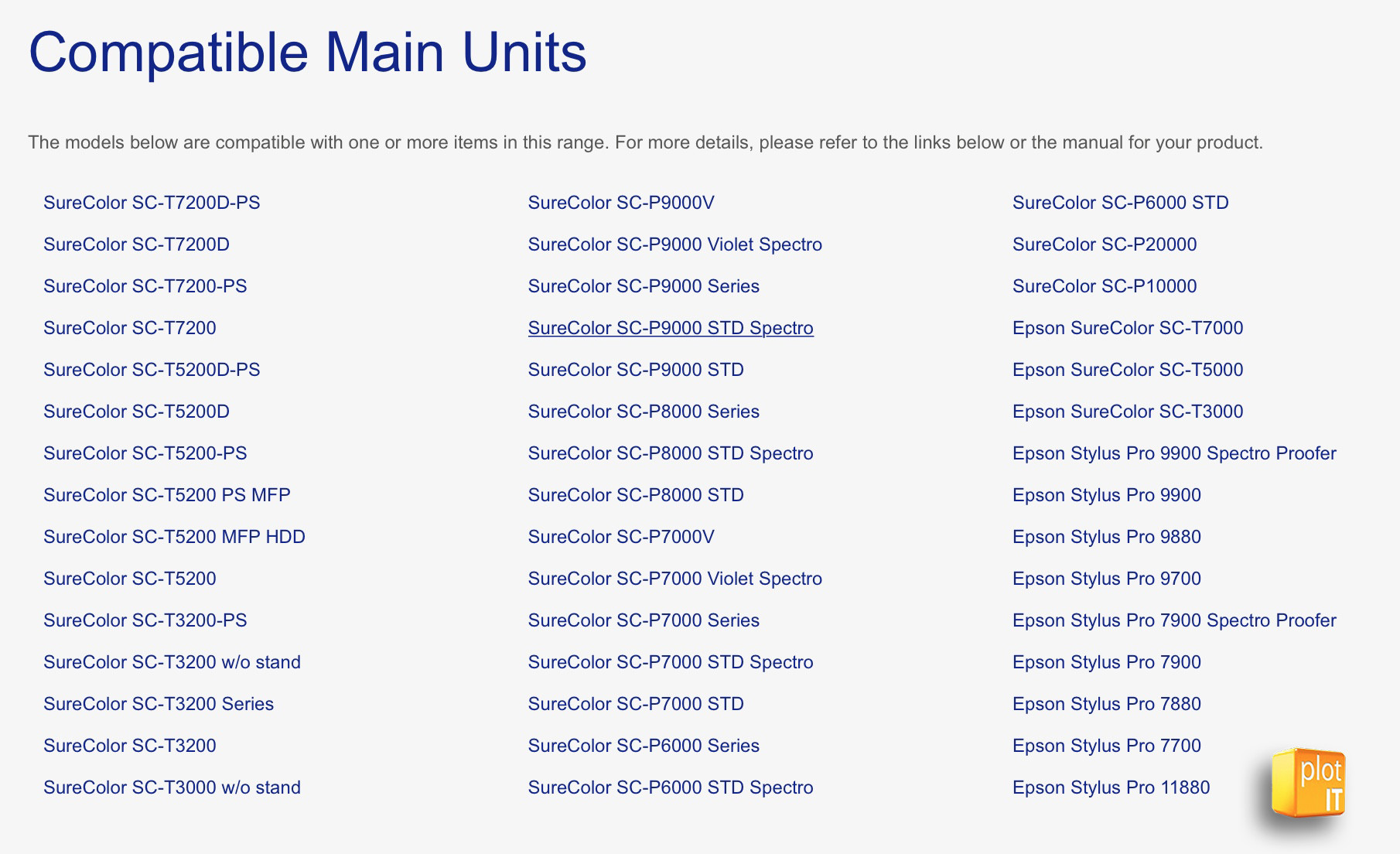Image resolution: width=1400 pixels, height=854 pixels.
Task: Click the plotIT logo badge
Action: pyautogui.click(x=1308, y=783)
